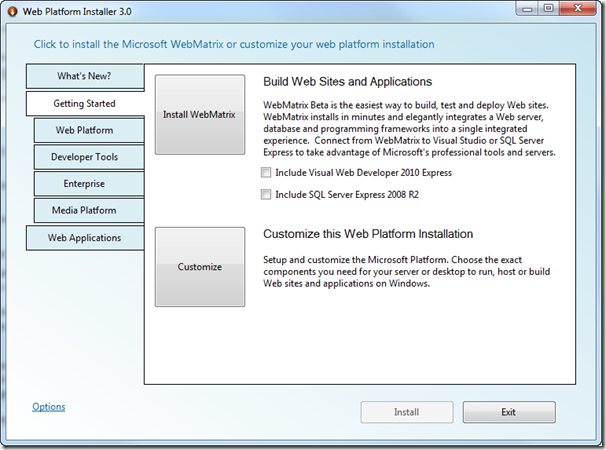The width and height of the screenshot is (606, 450).
Task: Open the Options link
Action: 49,407
